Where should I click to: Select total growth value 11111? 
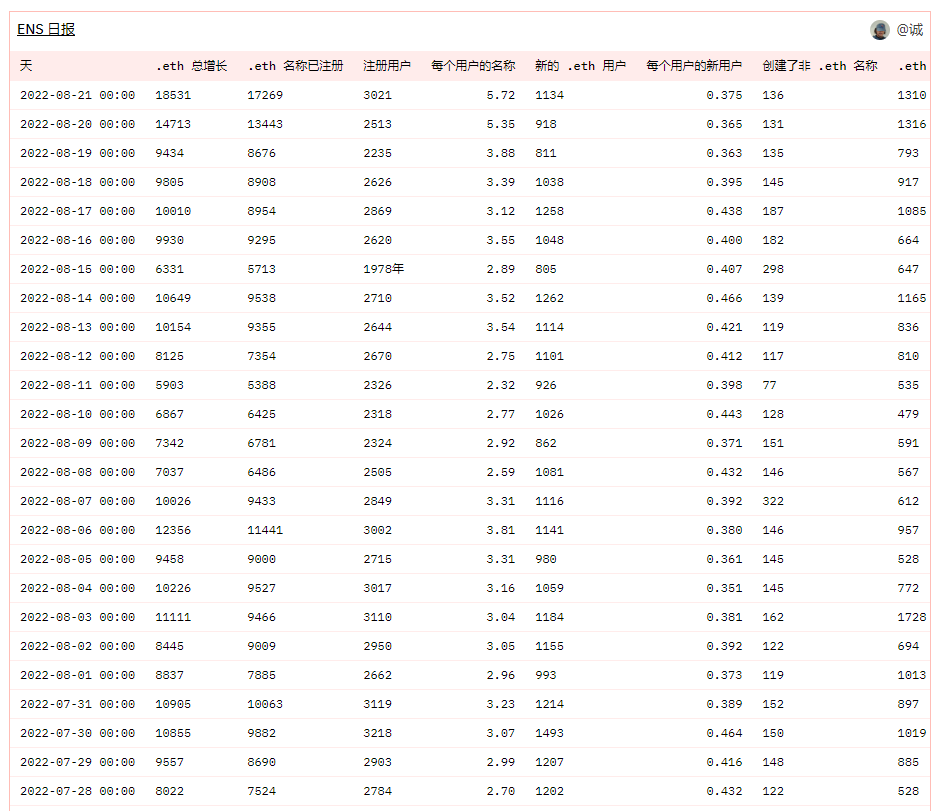click(x=173, y=617)
